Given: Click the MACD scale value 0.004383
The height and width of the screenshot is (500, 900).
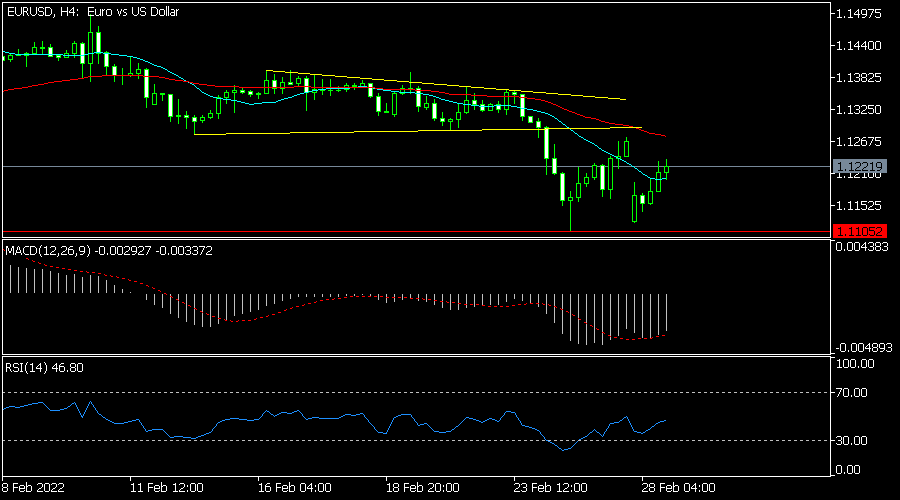Looking at the screenshot, I should (862, 247).
